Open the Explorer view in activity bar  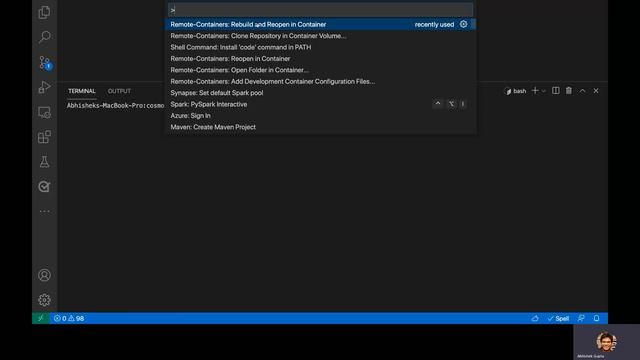44,12
